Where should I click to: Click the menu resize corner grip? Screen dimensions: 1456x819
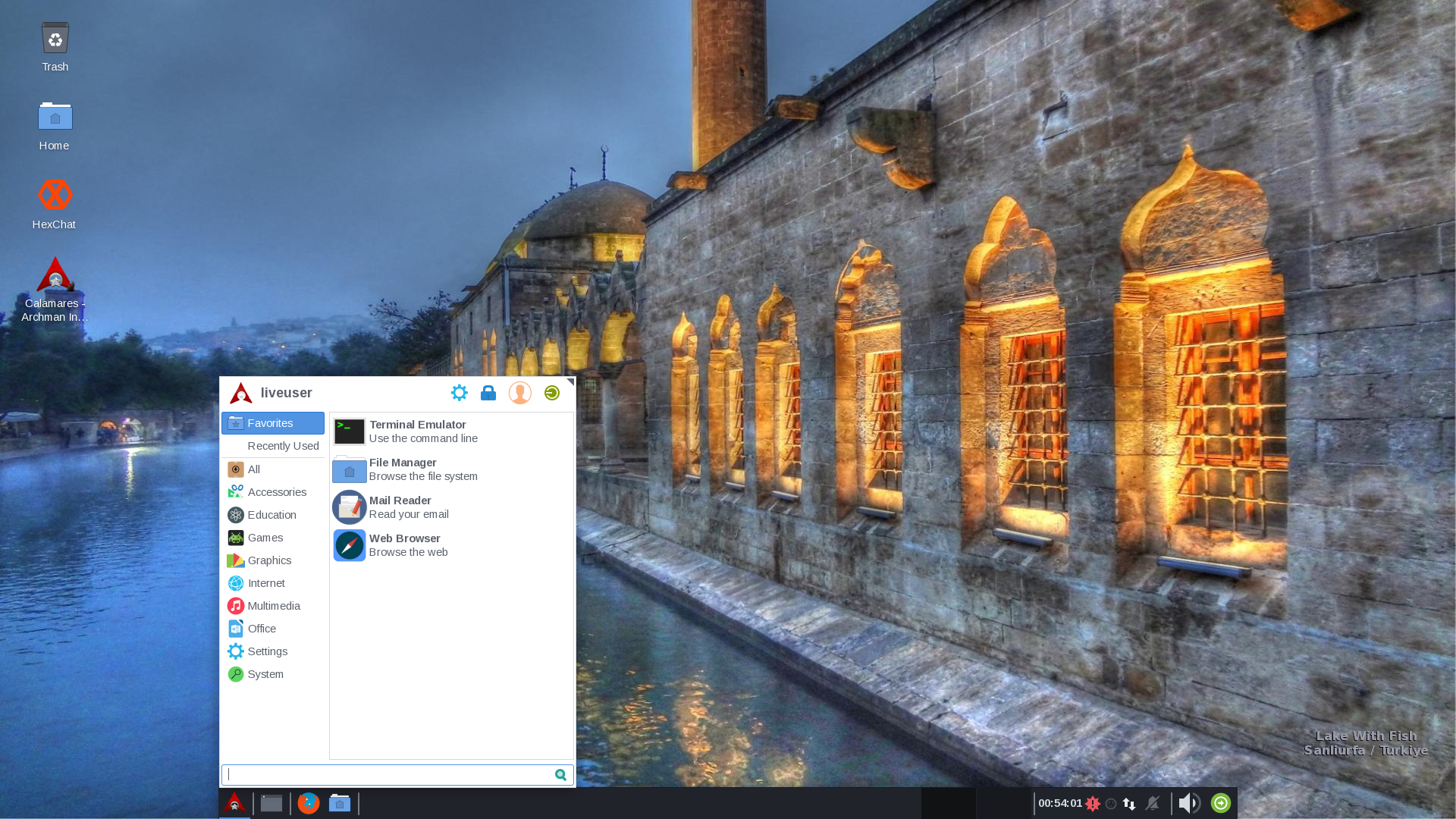570,382
